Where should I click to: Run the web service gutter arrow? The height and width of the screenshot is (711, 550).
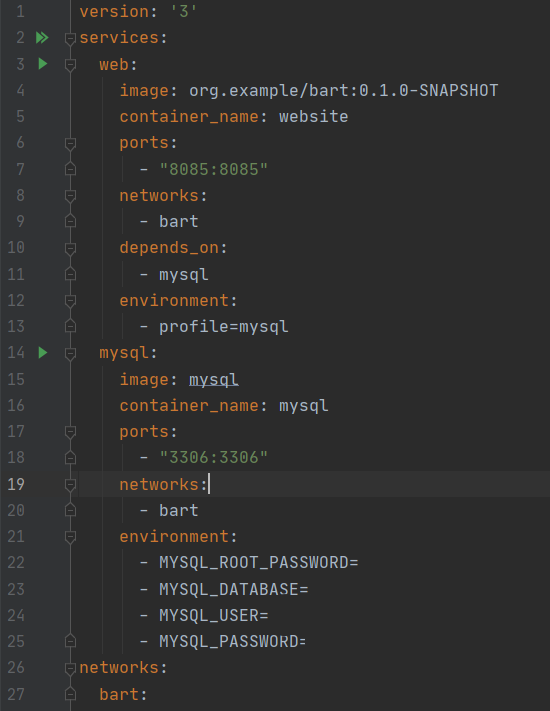tap(43, 63)
